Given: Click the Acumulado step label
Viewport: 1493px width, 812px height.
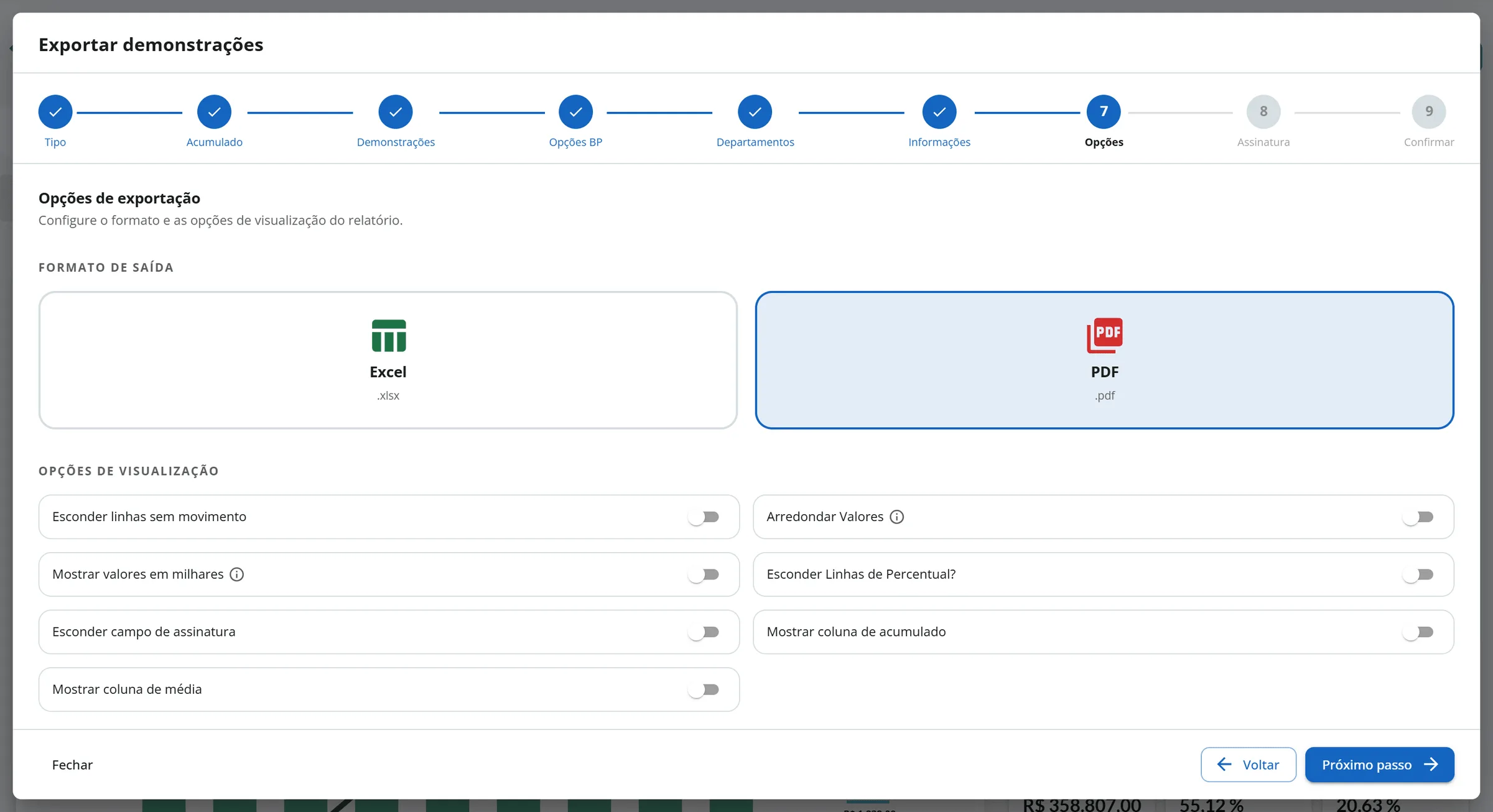Looking at the screenshot, I should pyautogui.click(x=214, y=142).
